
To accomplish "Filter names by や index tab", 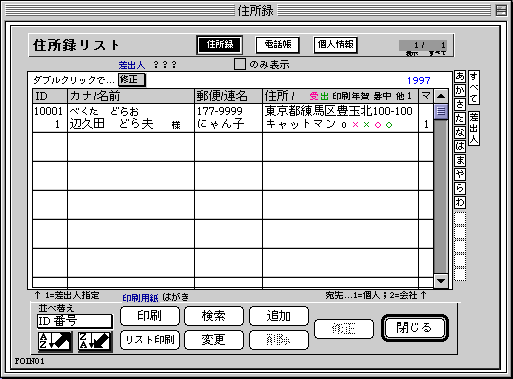I will 460,174.
